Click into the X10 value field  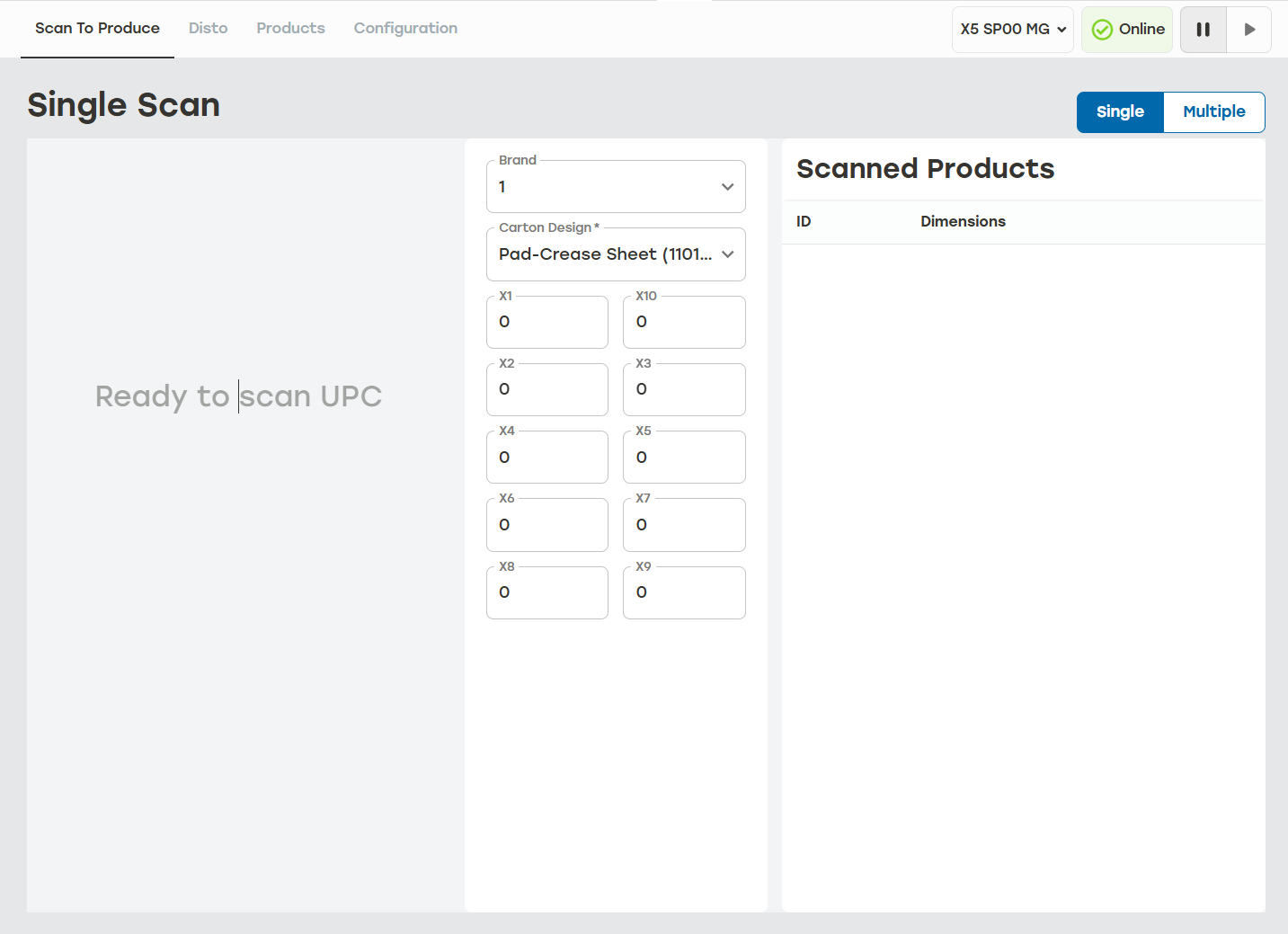(x=684, y=322)
